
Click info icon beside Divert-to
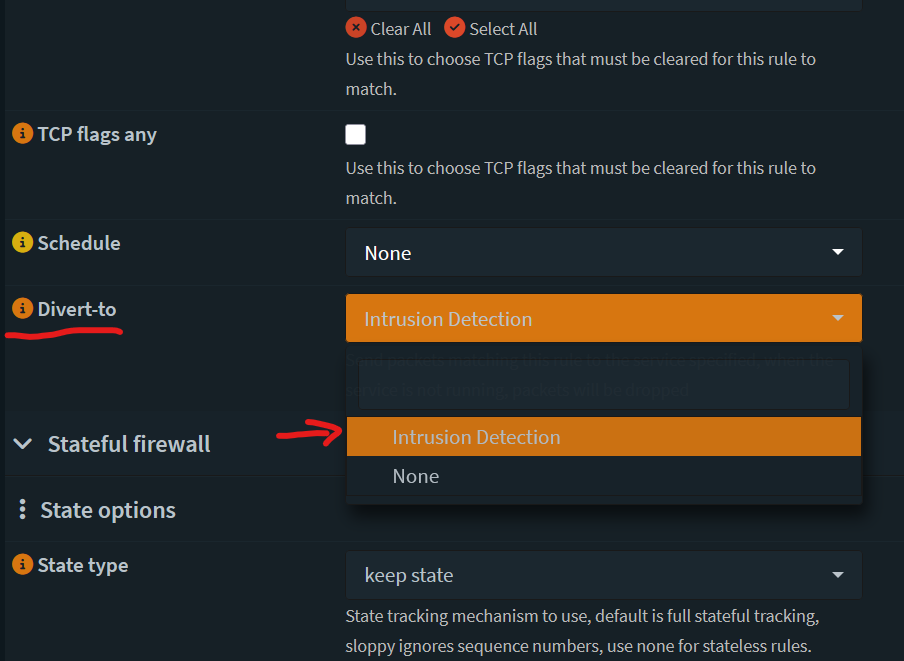pos(22,309)
